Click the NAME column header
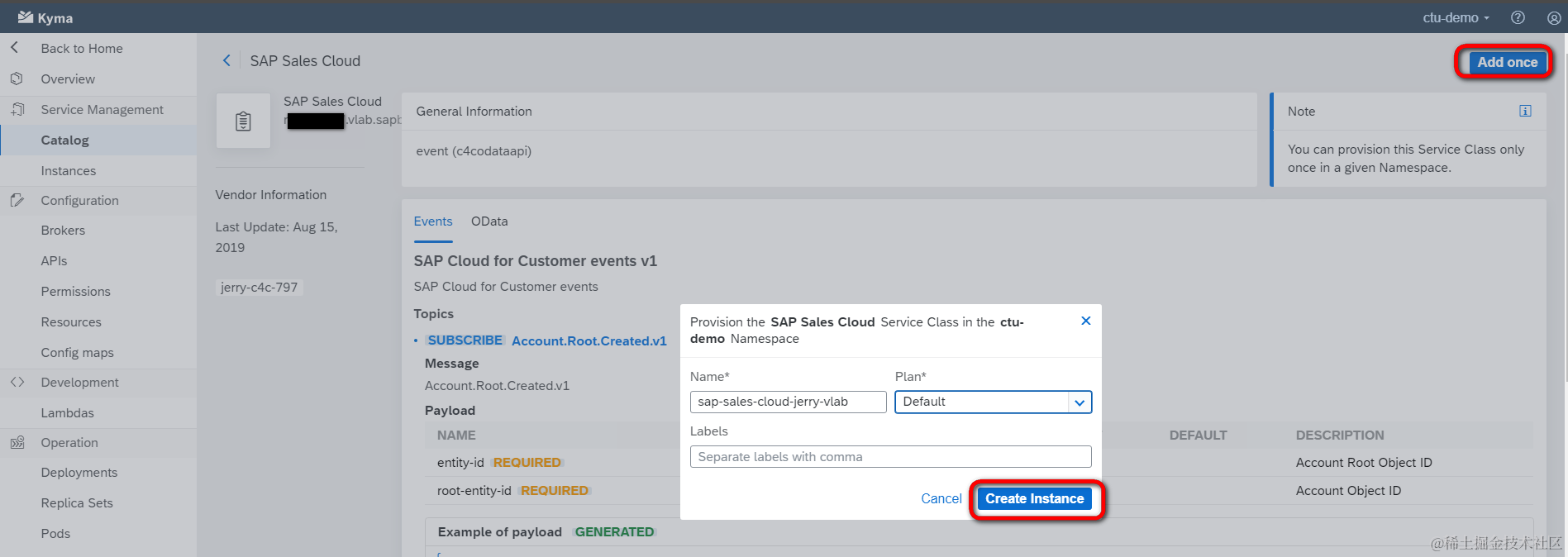The width and height of the screenshot is (1568, 557). coord(456,436)
